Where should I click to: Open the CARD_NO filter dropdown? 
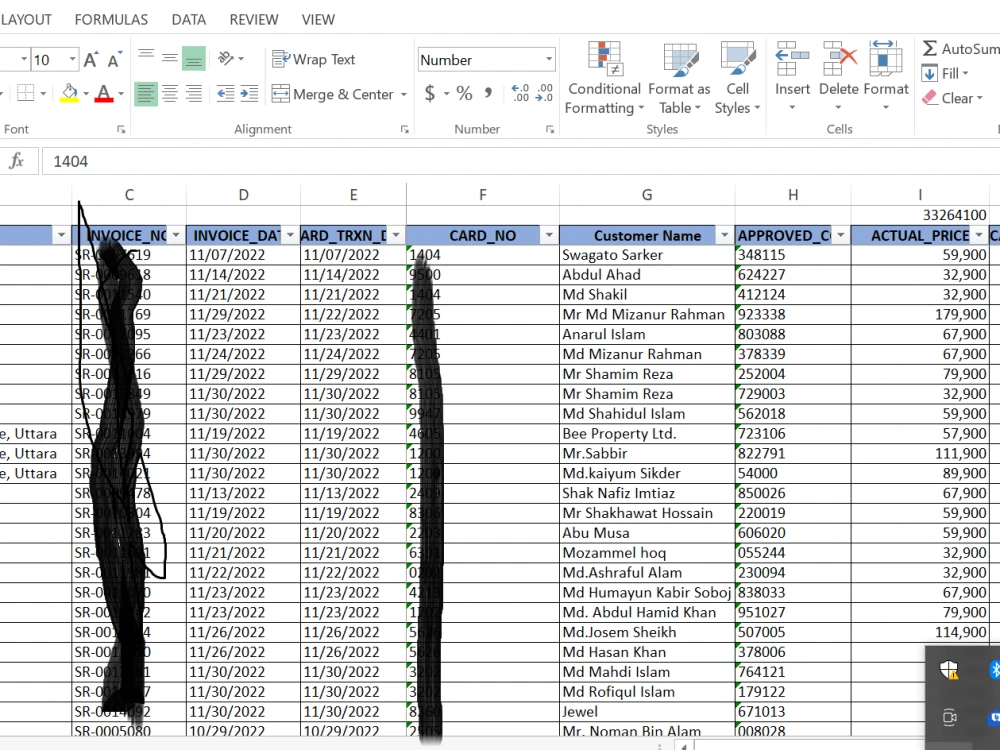[x=549, y=235]
